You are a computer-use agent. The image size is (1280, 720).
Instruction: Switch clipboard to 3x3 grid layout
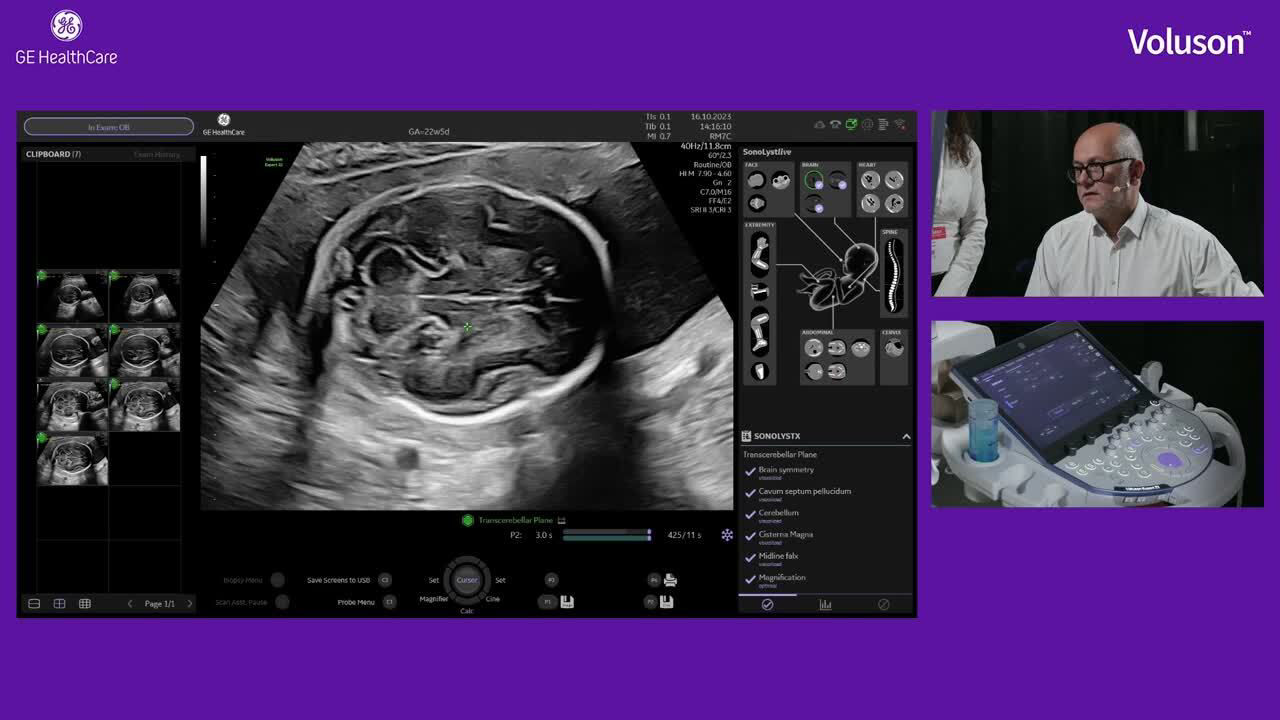pyautogui.click(x=85, y=604)
